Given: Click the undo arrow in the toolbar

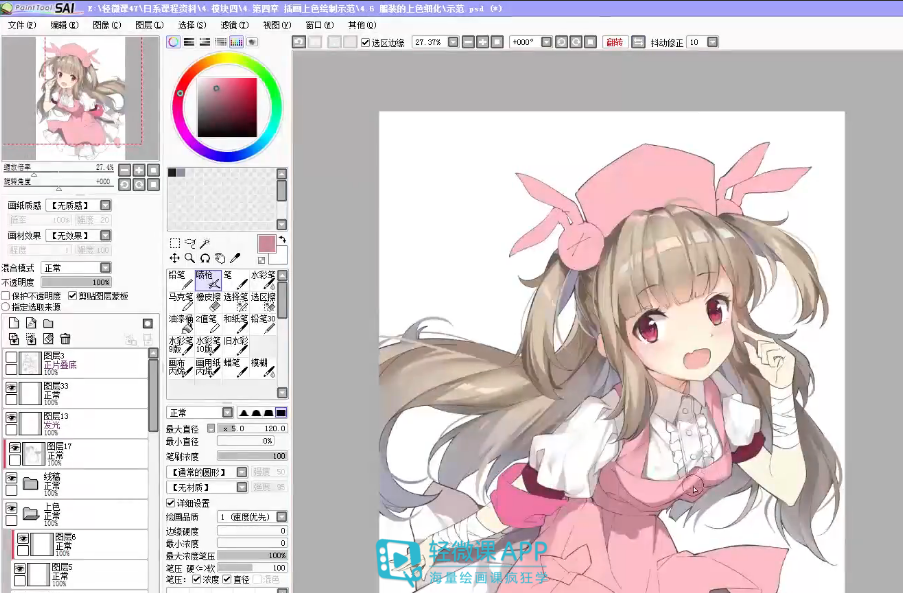Looking at the screenshot, I should [299, 42].
